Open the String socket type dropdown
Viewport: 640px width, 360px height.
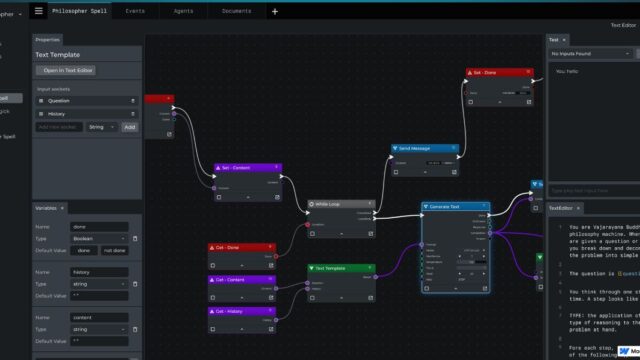(101, 127)
